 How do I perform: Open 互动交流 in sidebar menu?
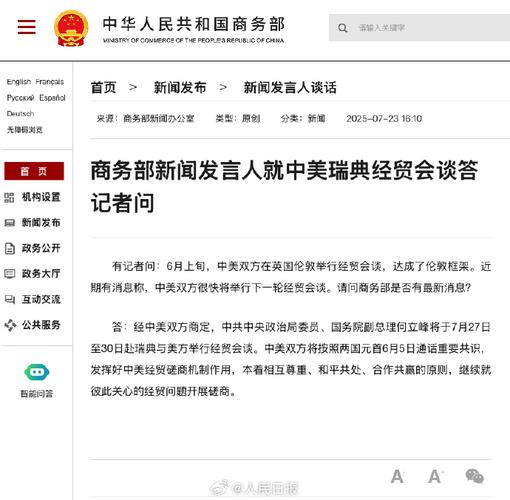coord(41,299)
